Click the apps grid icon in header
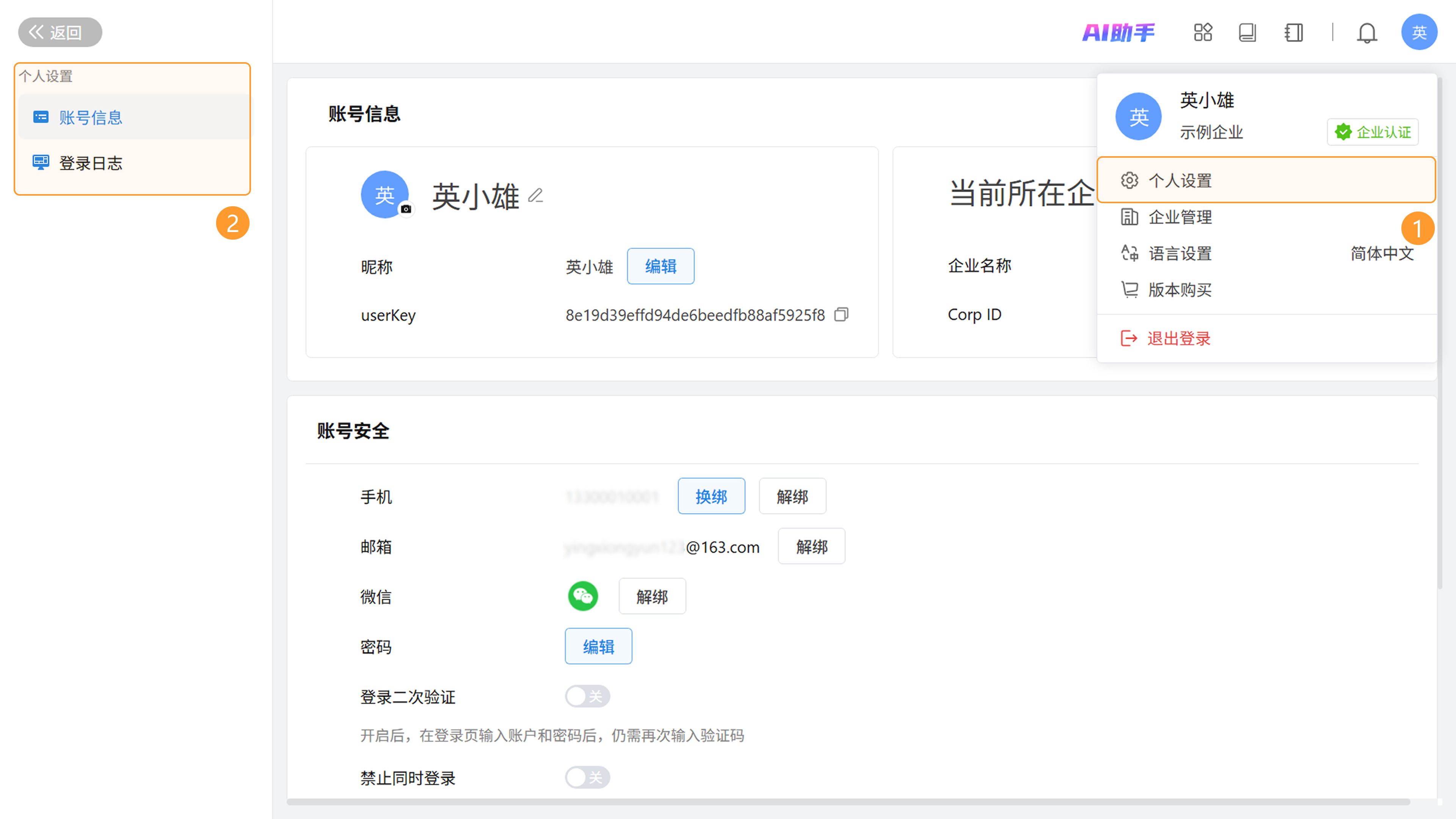The height and width of the screenshot is (819, 1456). [x=1203, y=32]
